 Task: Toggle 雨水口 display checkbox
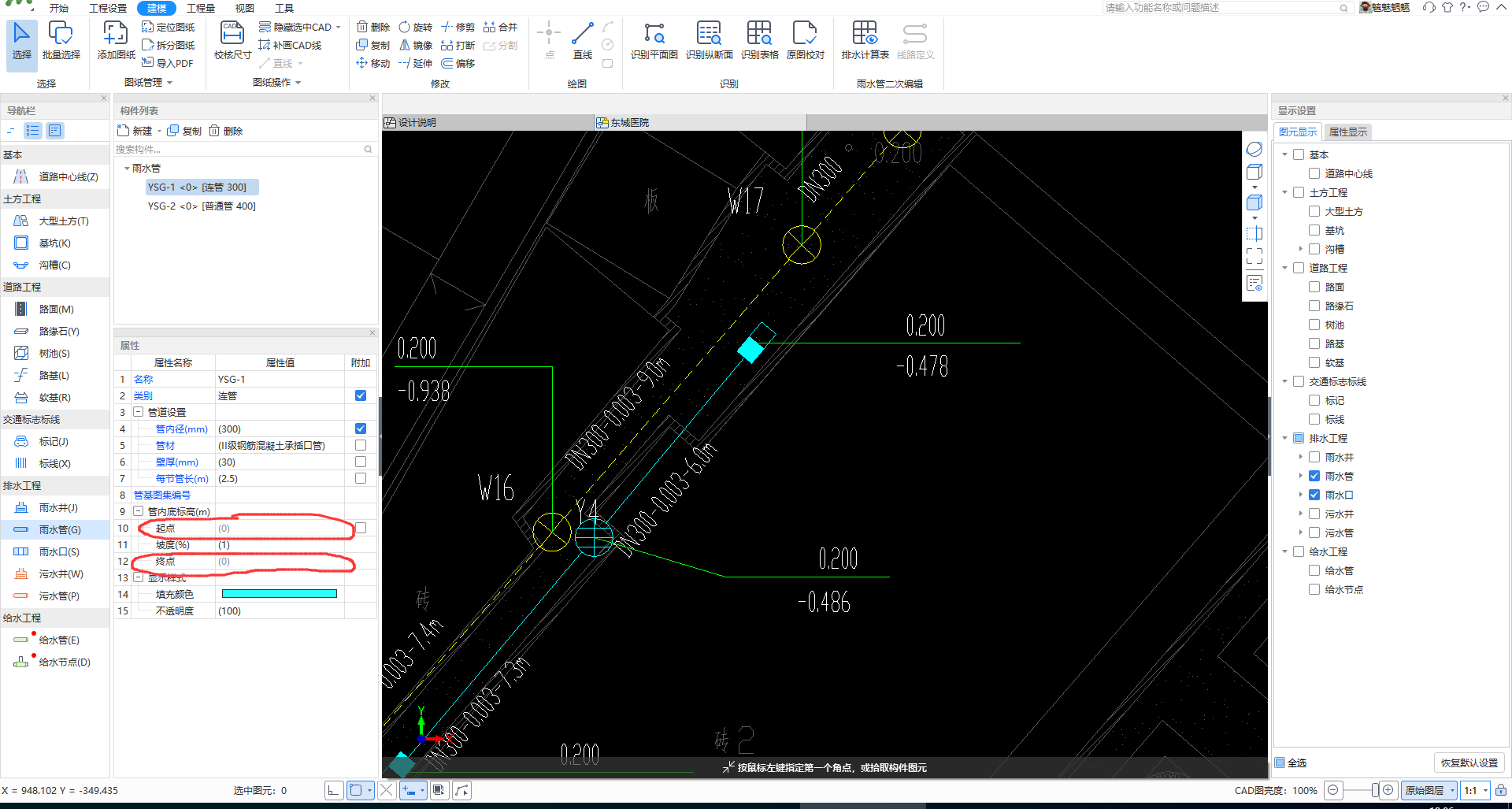(1314, 495)
